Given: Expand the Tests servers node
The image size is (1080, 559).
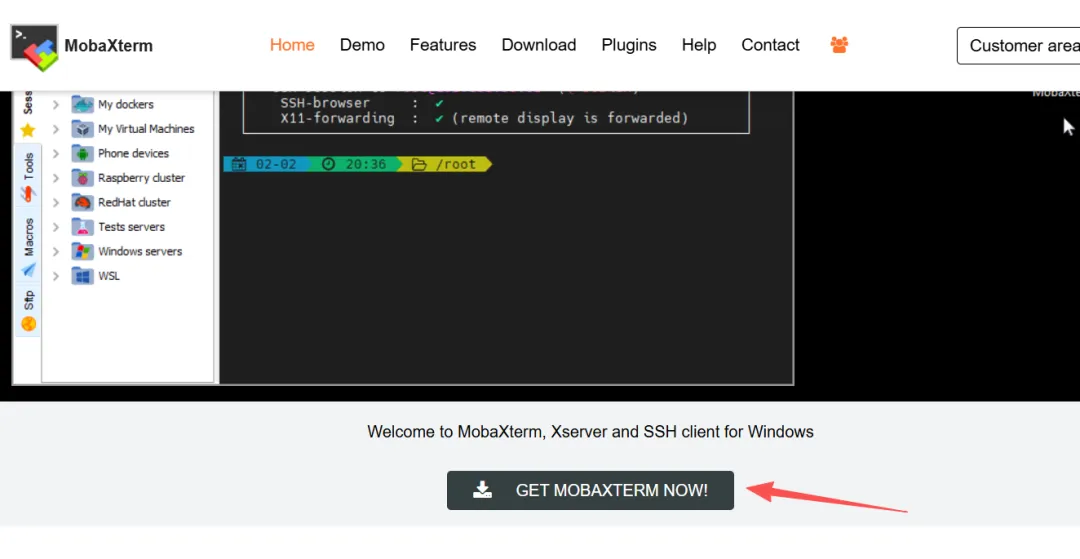Looking at the screenshot, I should click(x=56, y=226).
